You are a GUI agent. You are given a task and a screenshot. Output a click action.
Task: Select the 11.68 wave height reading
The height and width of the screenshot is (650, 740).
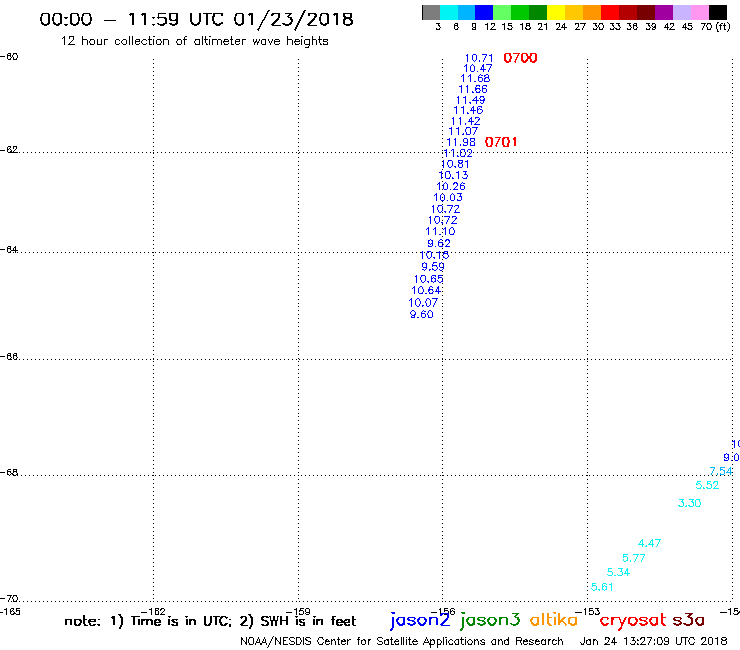pyautogui.click(x=475, y=79)
